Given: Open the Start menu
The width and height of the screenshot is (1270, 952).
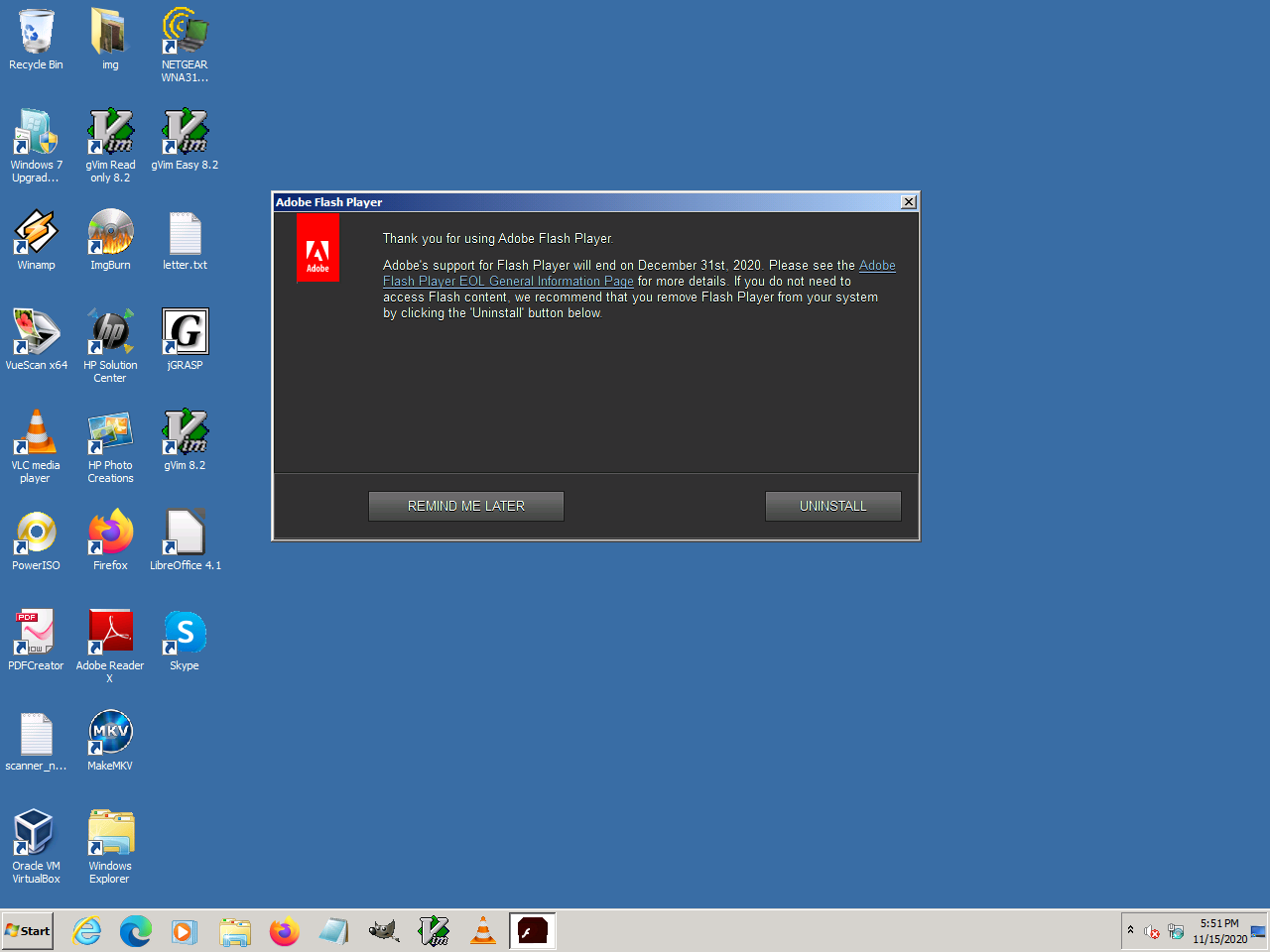Looking at the screenshot, I should tap(28, 931).
